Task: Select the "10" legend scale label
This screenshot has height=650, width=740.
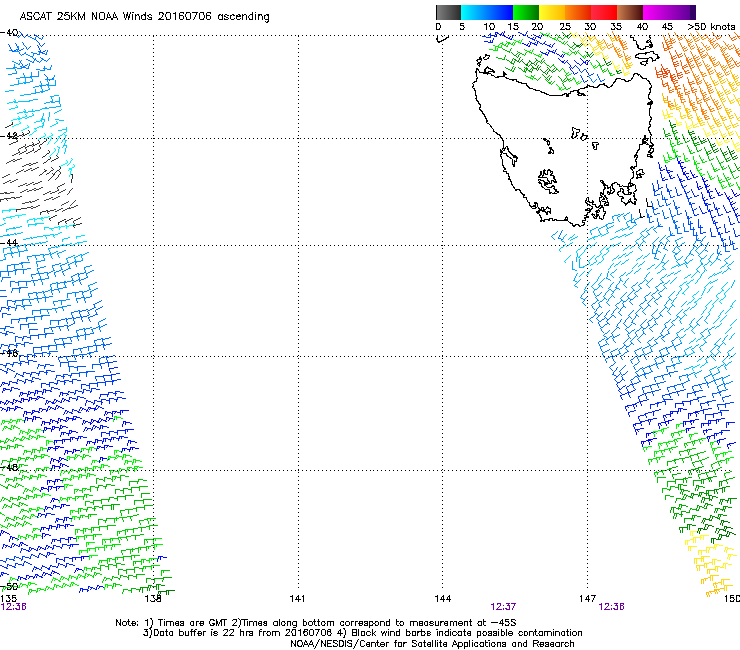Action: pyautogui.click(x=489, y=27)
